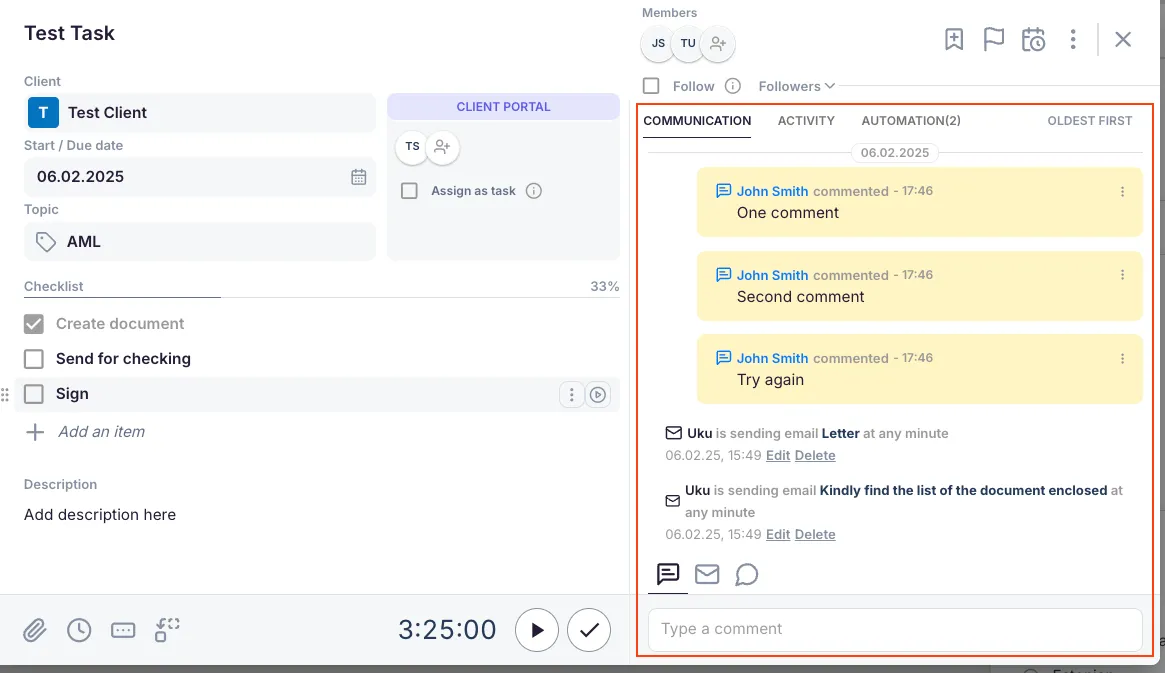Open the calendar-clock schedule icon
Viewport: 1165px width, 673px height.
click(x=1033, y=40)
